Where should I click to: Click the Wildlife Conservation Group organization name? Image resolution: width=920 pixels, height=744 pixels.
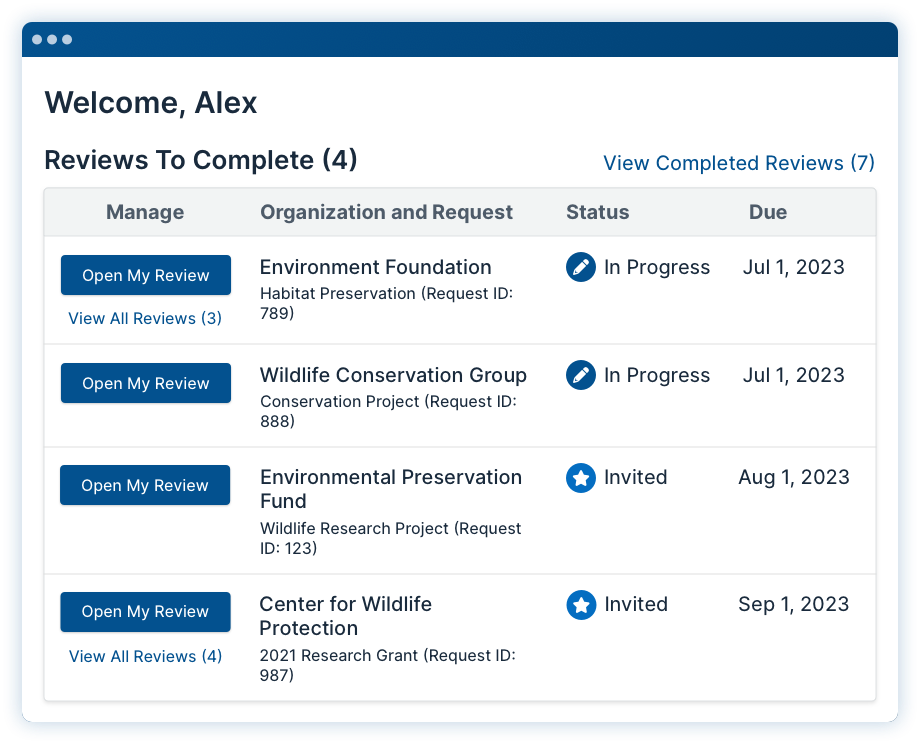coord(393,375)
